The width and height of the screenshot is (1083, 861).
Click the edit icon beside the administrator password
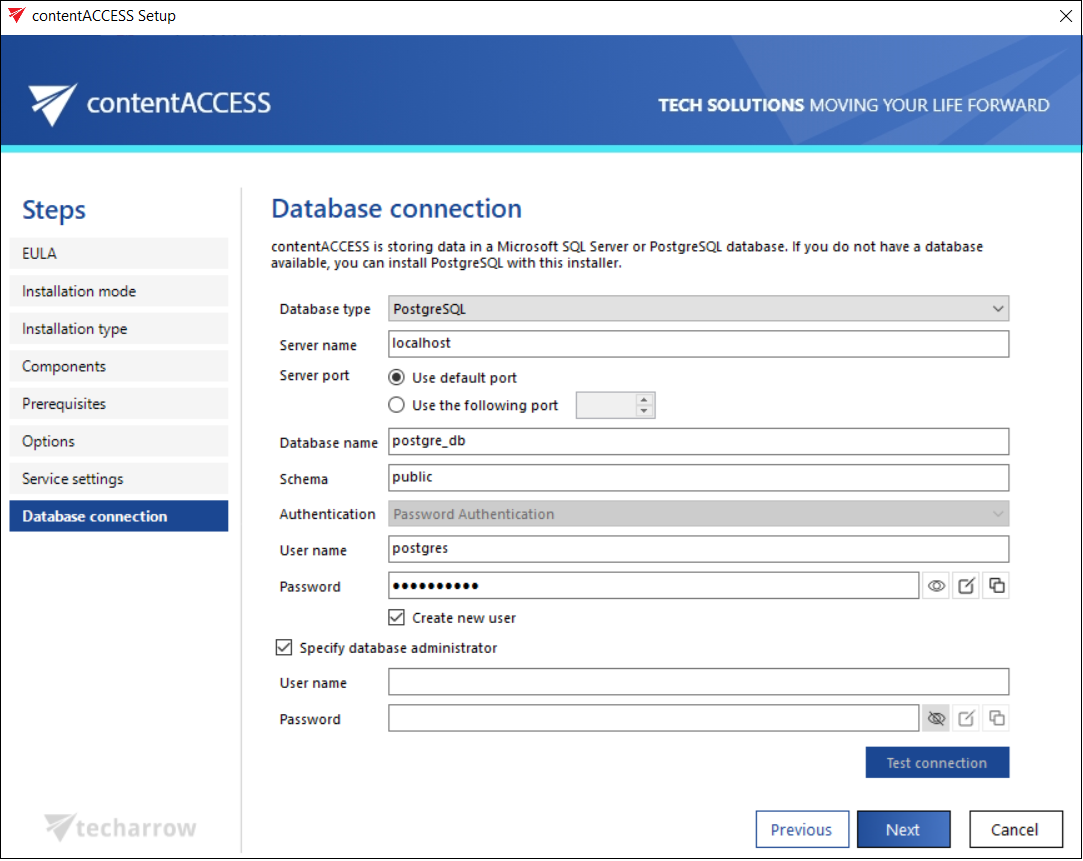point(966,718)
